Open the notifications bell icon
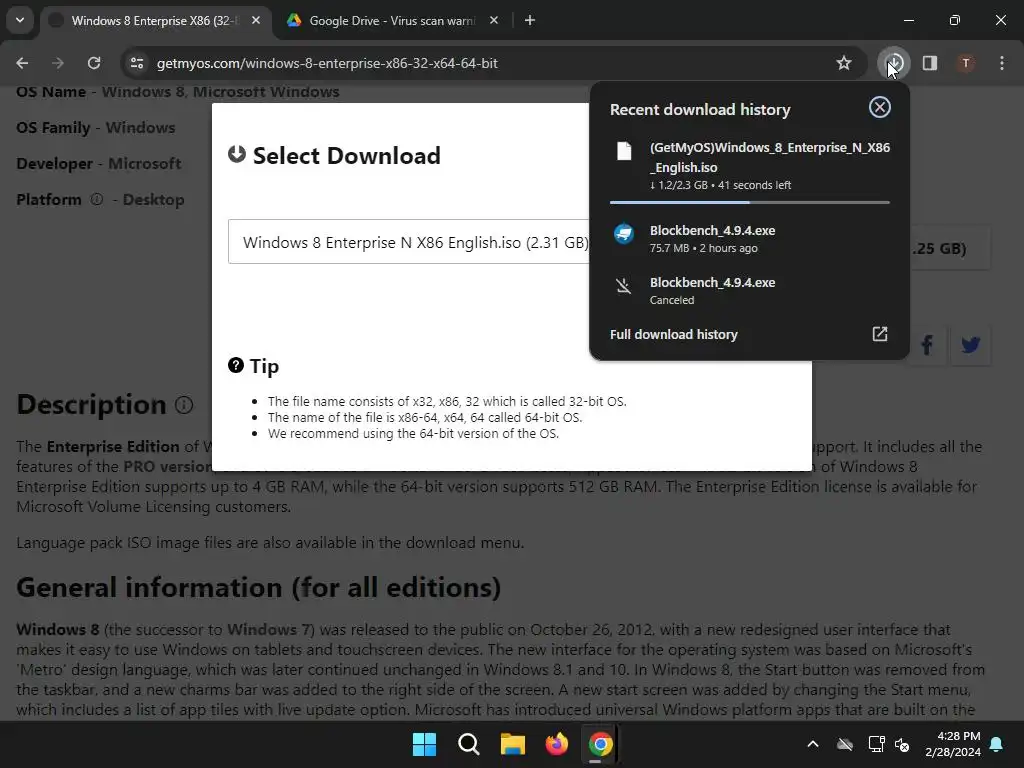 (x=997, y=744)
